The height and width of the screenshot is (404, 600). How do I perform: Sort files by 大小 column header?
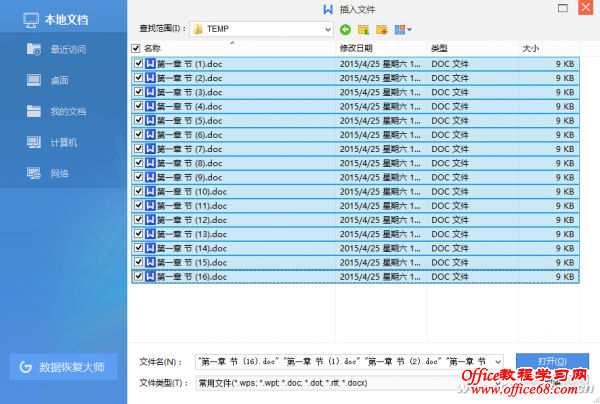click(531, 48)
